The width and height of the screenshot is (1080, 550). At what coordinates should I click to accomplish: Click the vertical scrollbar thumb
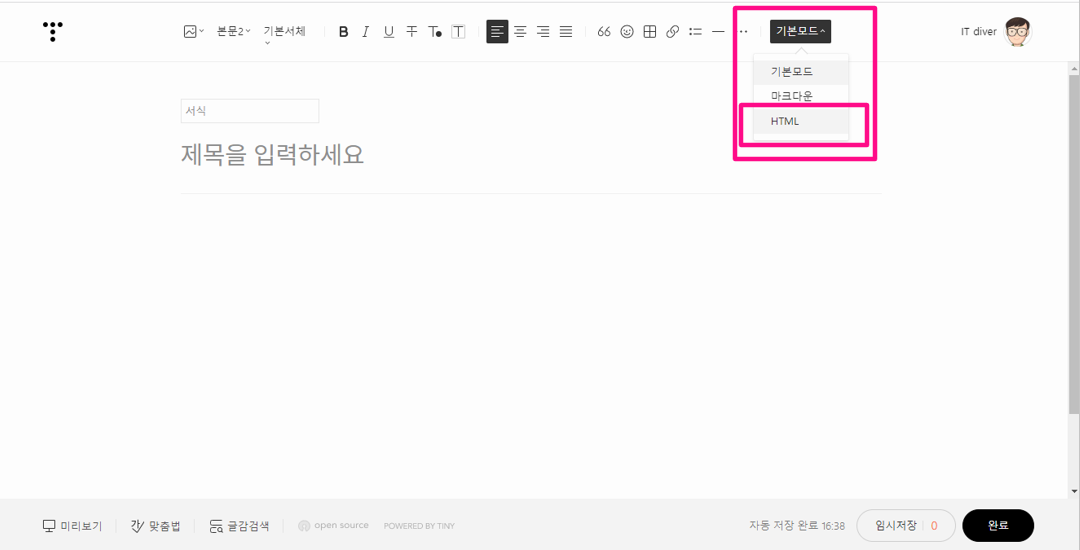pyautogui.click(x=1074, y=244)
